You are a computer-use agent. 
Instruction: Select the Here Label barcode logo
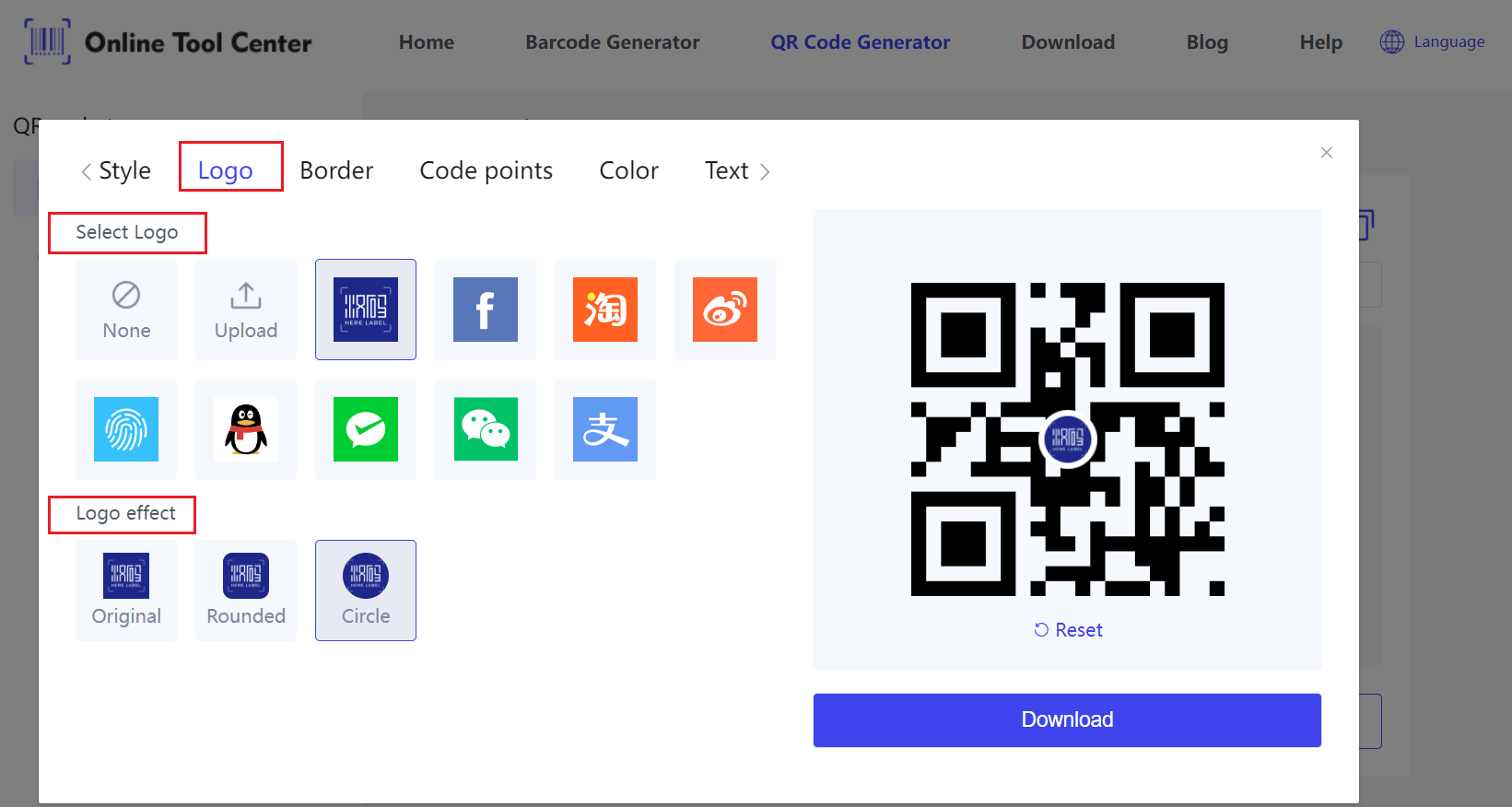(x=366, y=310)
